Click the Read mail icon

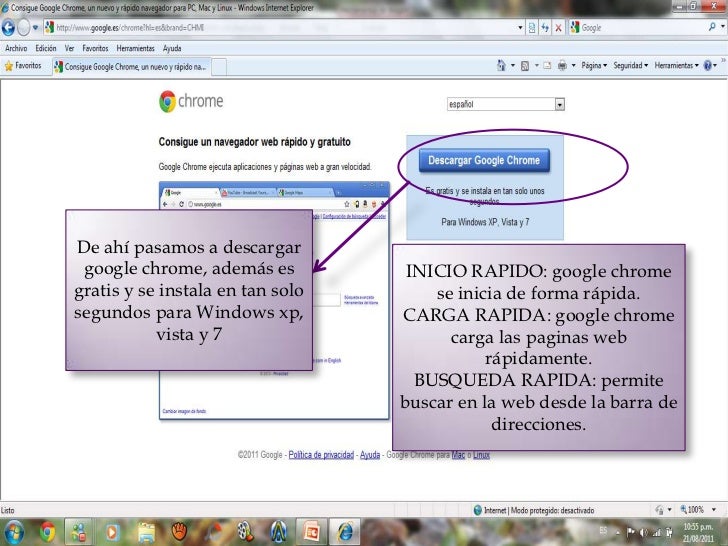click(x=547, y=65)
